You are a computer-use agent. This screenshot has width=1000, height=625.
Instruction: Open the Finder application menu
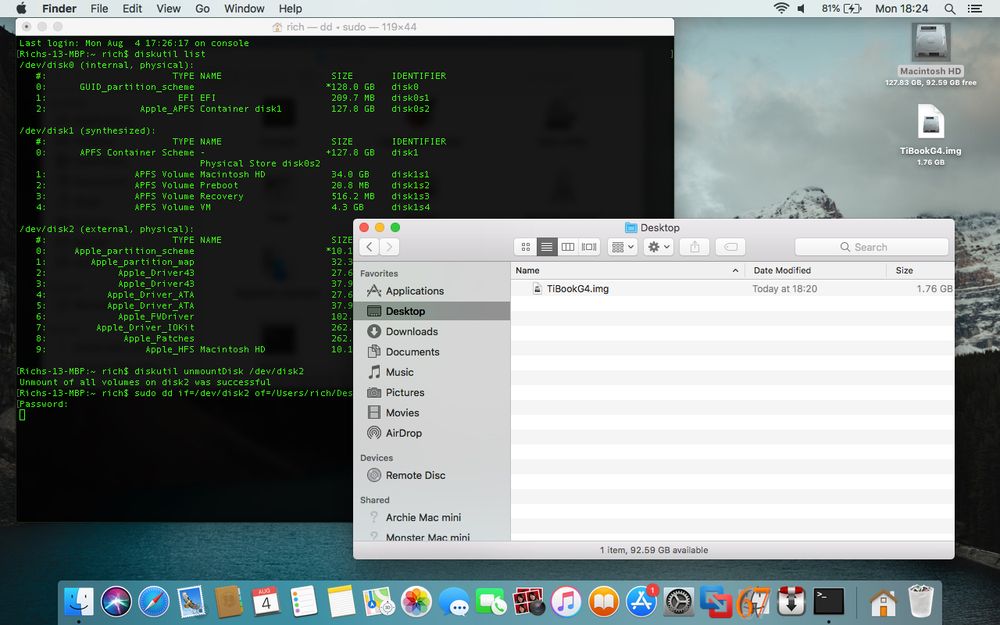coord(59,8)
